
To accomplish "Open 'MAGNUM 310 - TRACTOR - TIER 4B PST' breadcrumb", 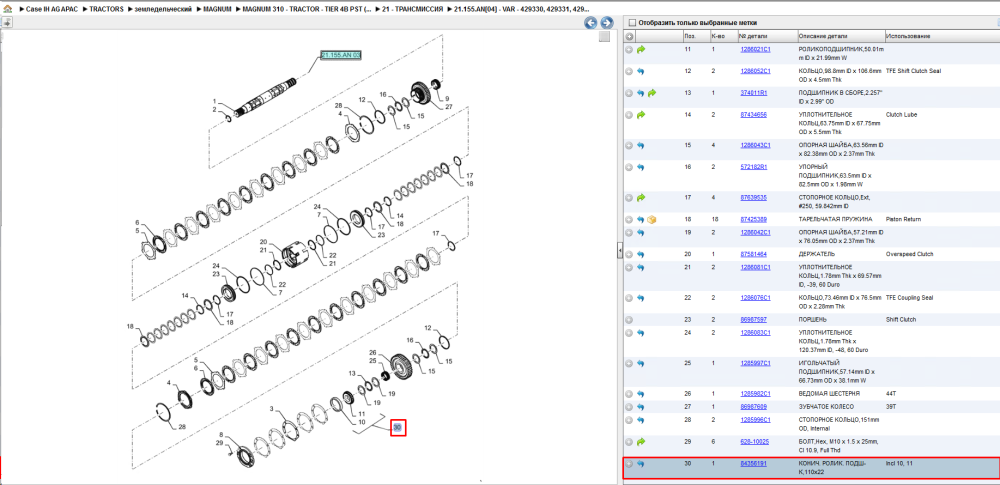I will tap(306, 10).
